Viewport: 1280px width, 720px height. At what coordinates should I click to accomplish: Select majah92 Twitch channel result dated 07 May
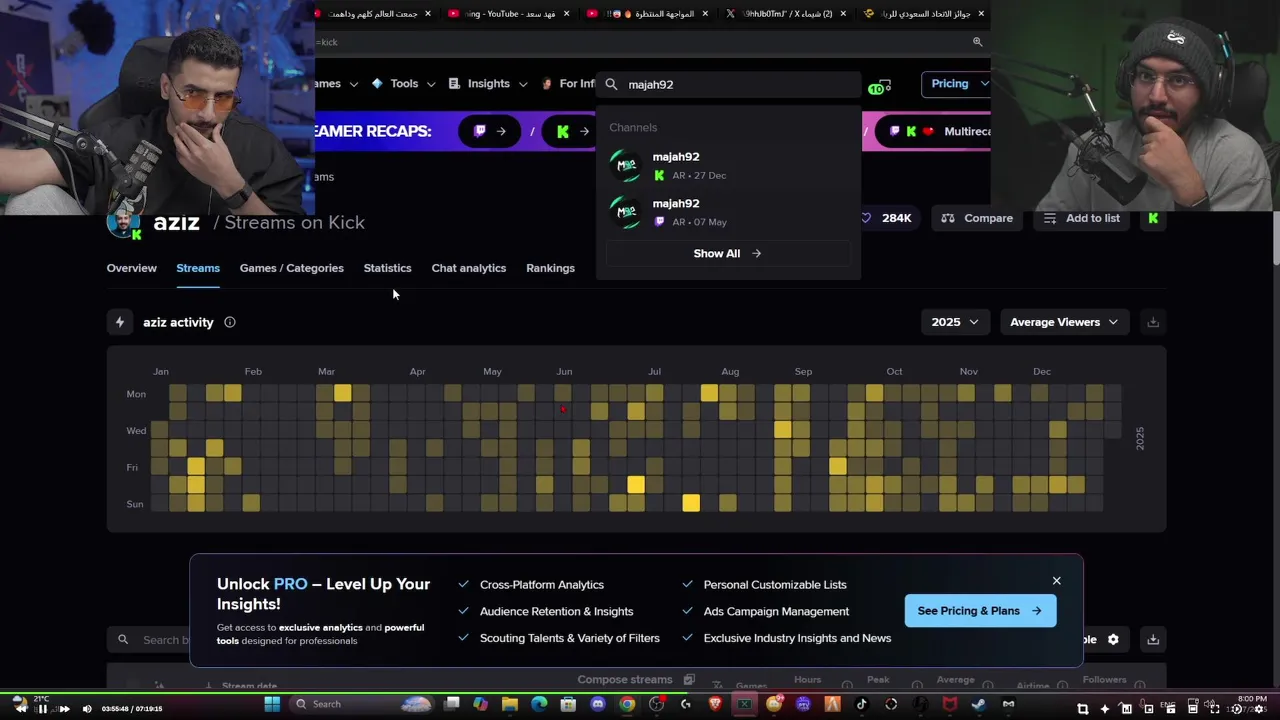(728, 212)
